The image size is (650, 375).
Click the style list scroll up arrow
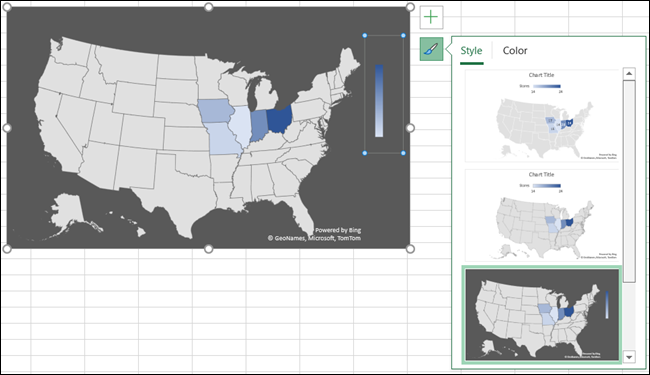tap(629, 74)
